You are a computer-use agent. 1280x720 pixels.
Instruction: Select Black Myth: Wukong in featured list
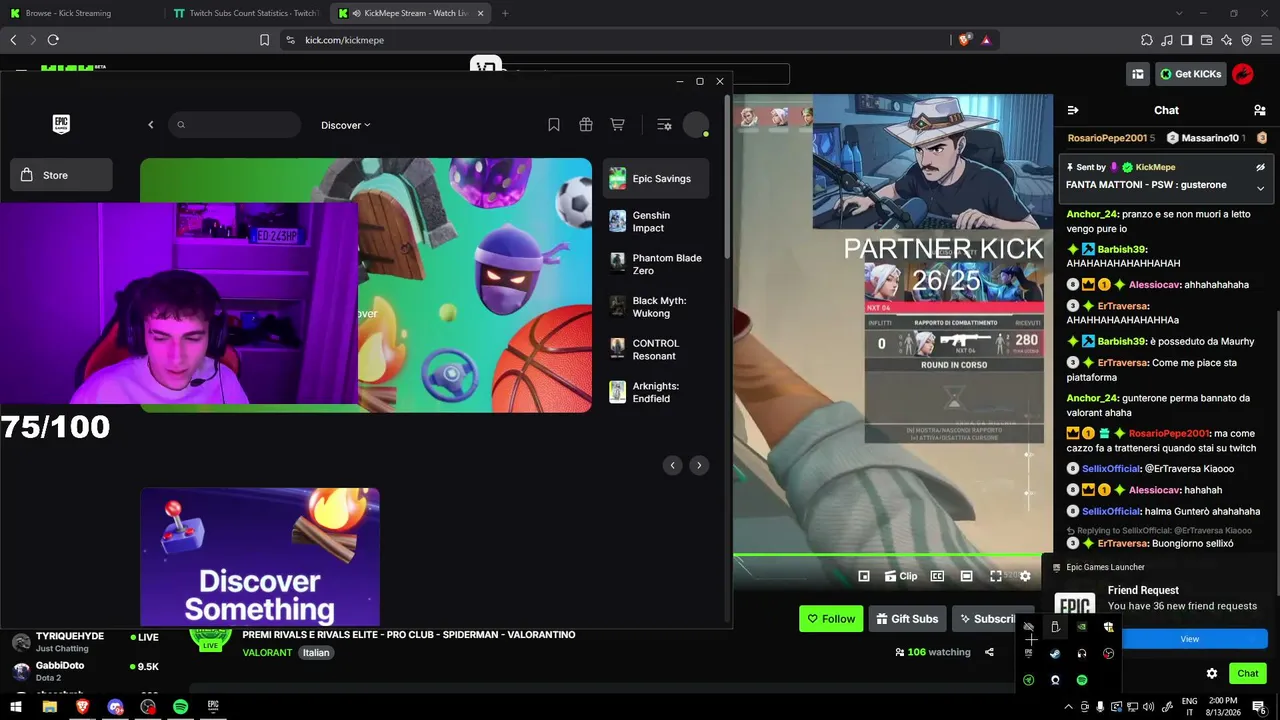[x=656, y=307]
